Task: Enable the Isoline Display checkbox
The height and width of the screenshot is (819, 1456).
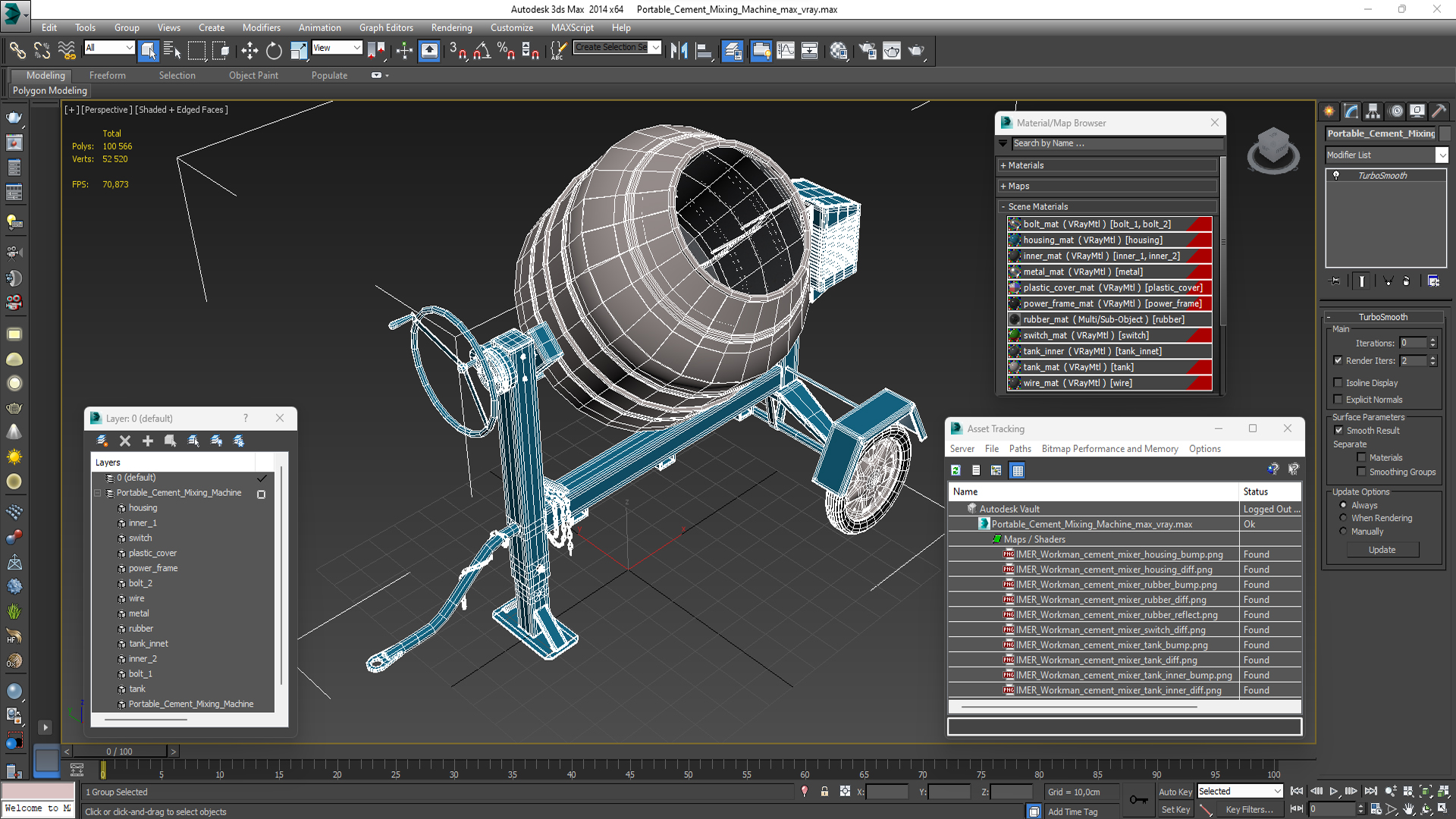Action: pyautogui.click(x=1338, y=383)
